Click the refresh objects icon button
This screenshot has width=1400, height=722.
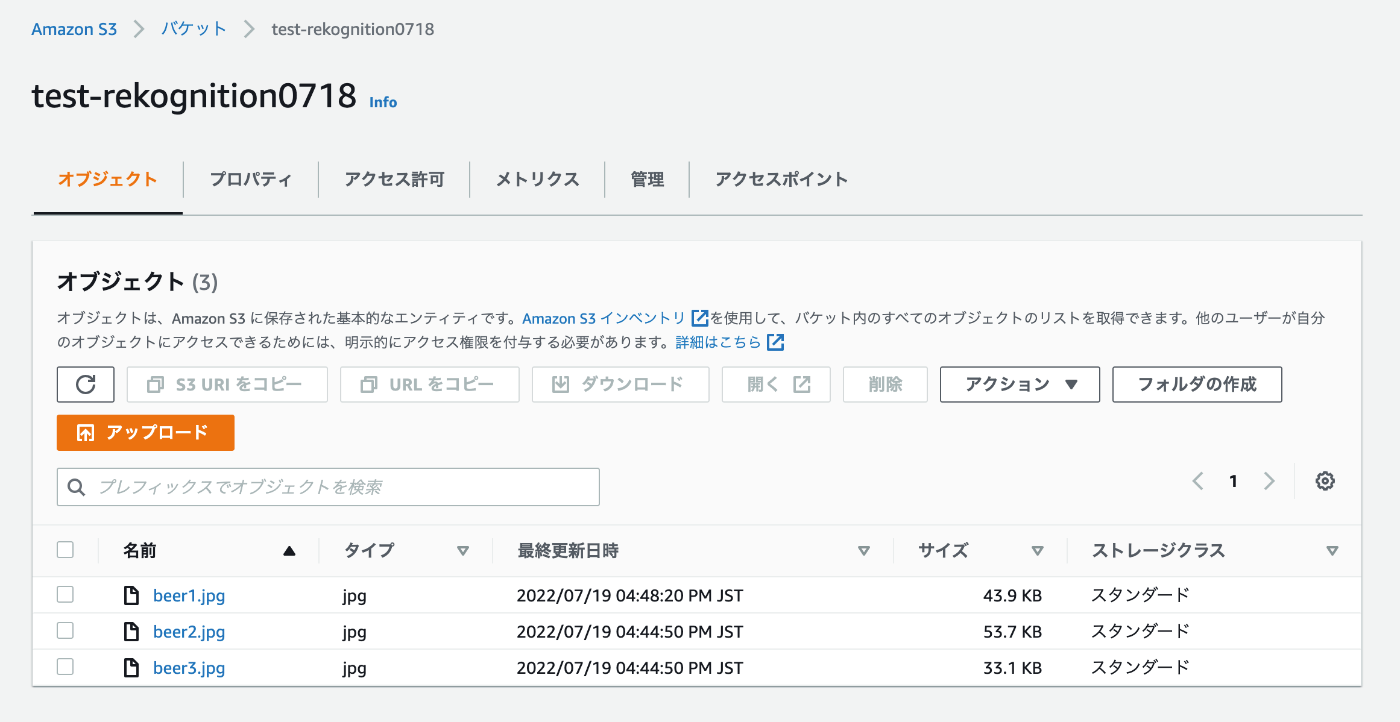pos(86,385)
